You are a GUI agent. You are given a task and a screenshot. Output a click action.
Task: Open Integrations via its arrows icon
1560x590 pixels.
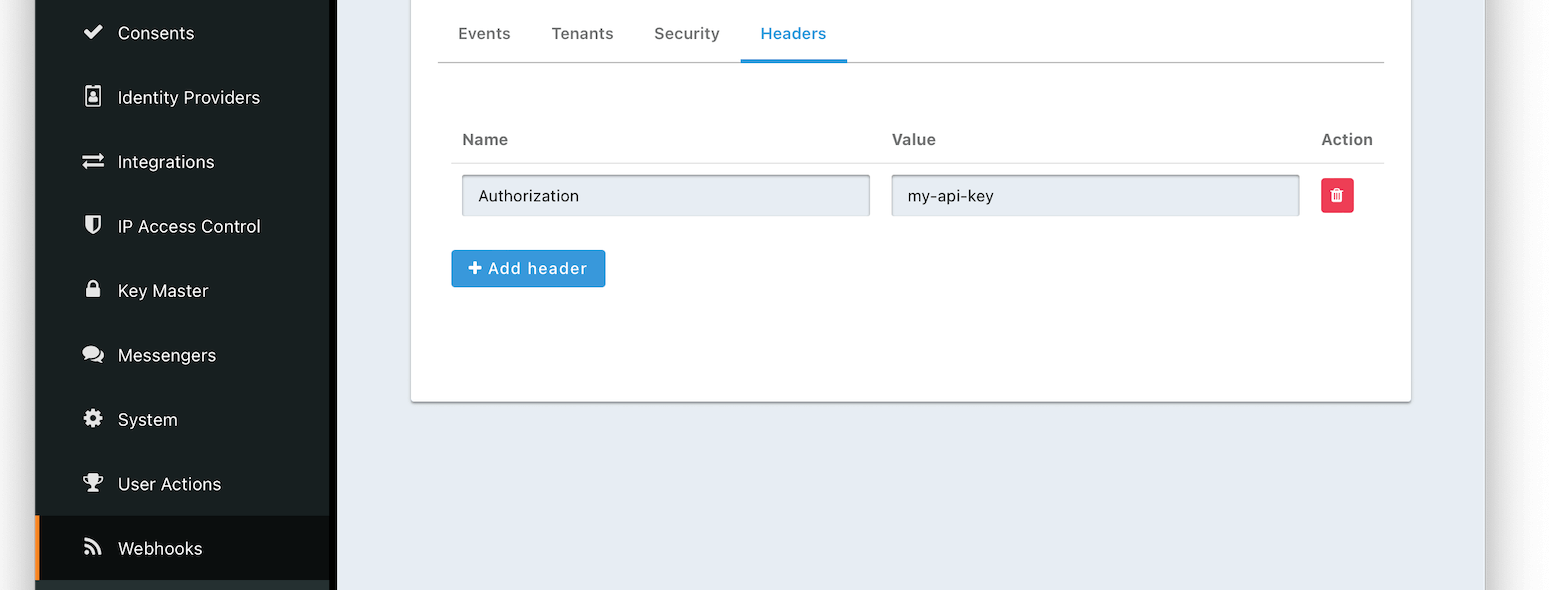coord(92,161)
